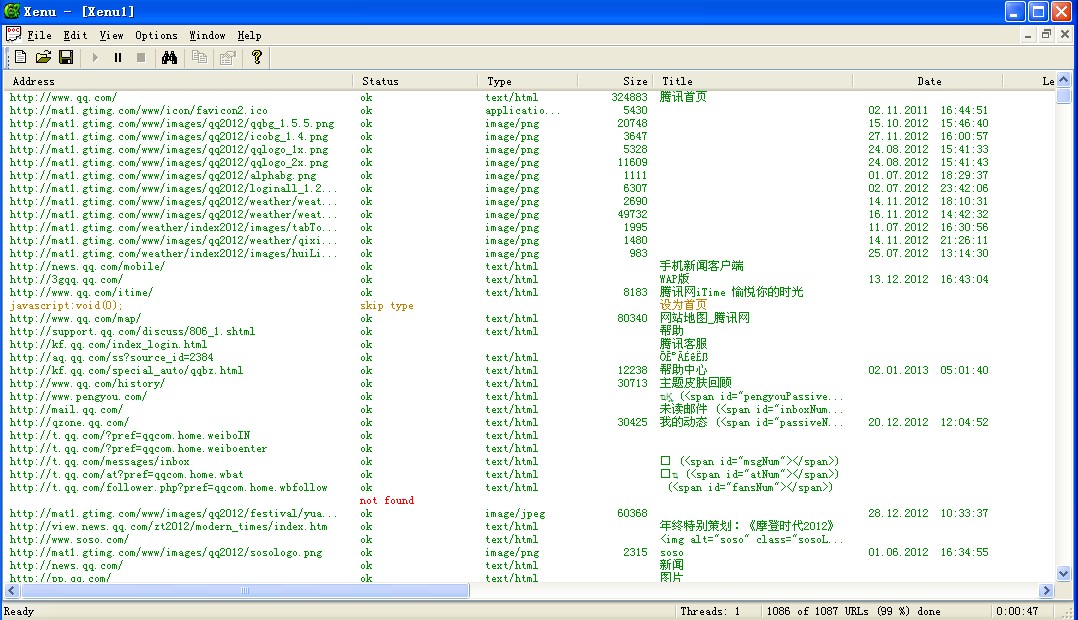Screen dimensions: 1078x620
Task: Sort the list by the Status column header
Action: tap(380, 81)
